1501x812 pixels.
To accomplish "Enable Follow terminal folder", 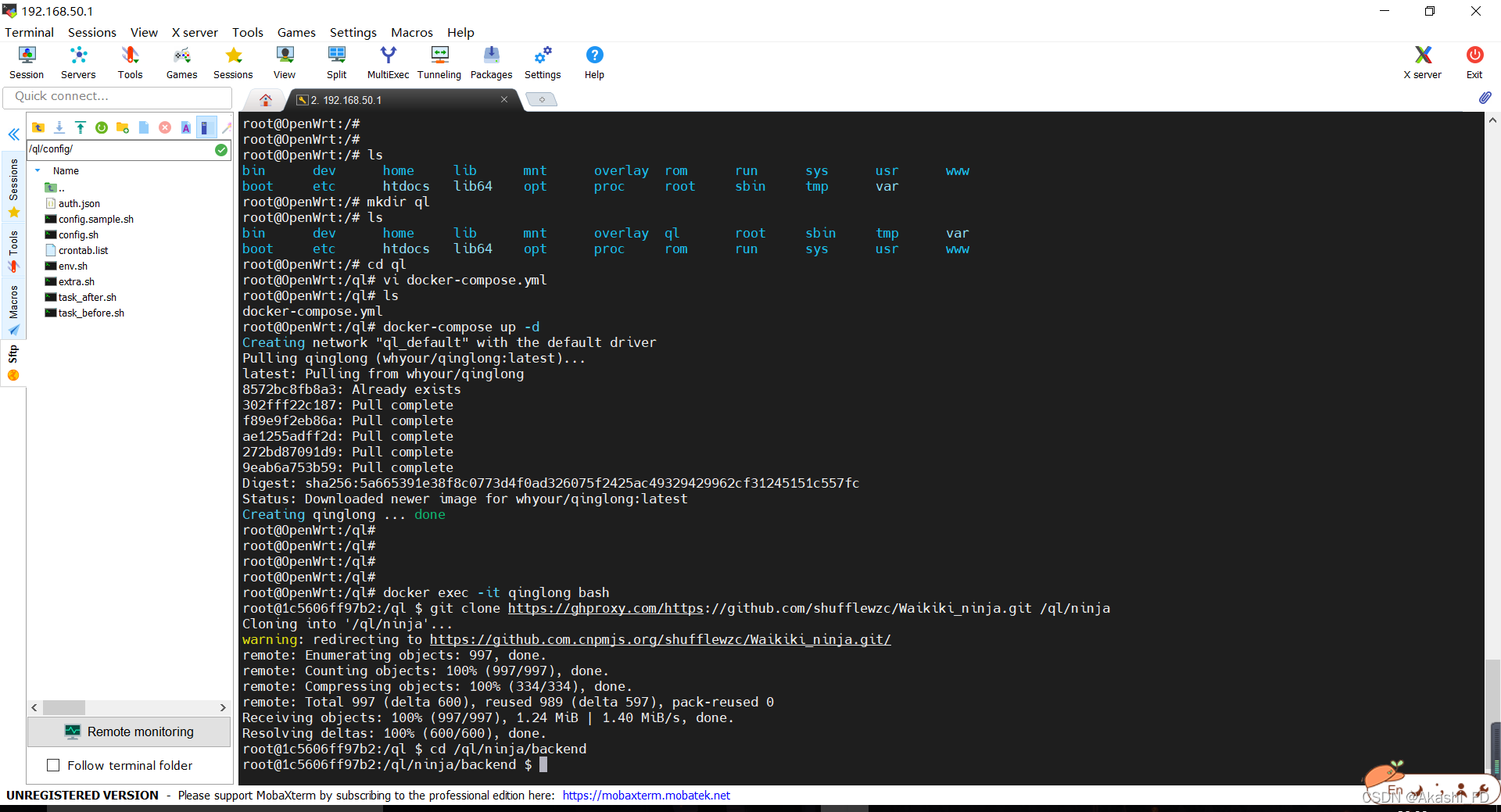I will pyautogui.click(x=53, y=765).
